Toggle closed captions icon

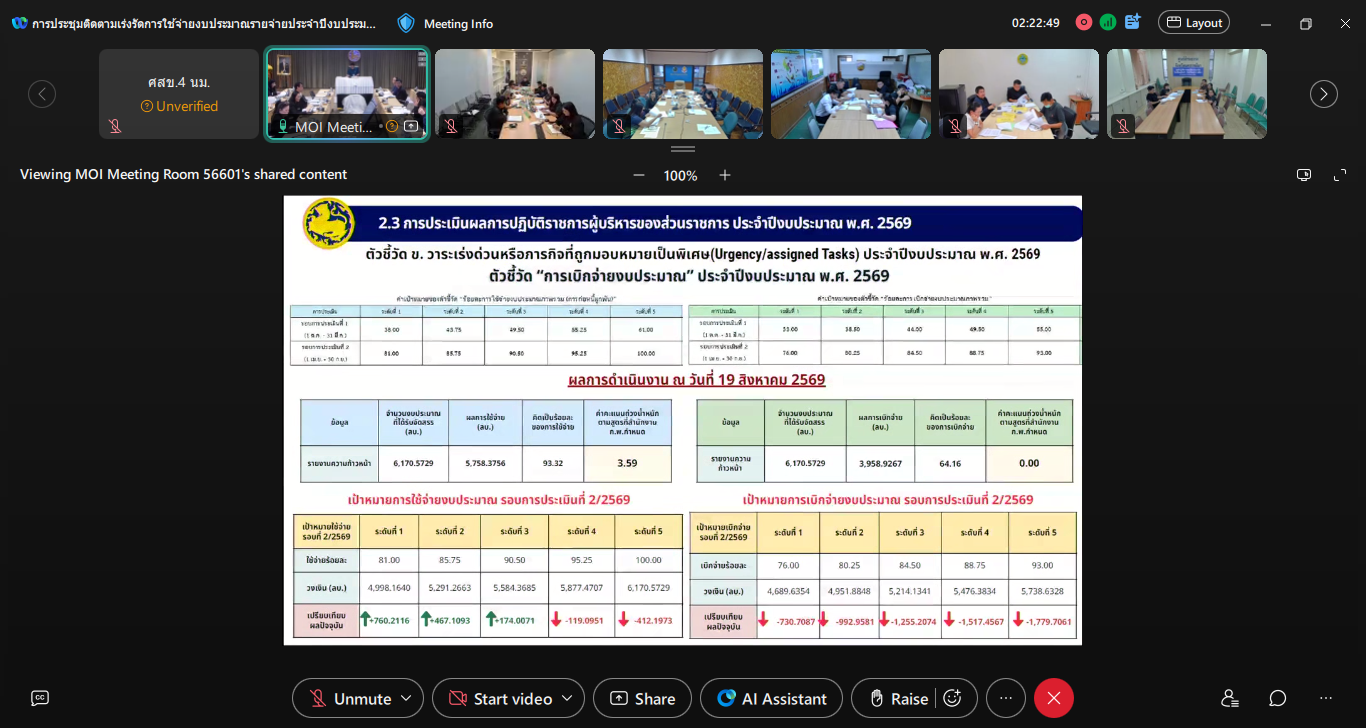pyautogui.click(x=40, y=698)
